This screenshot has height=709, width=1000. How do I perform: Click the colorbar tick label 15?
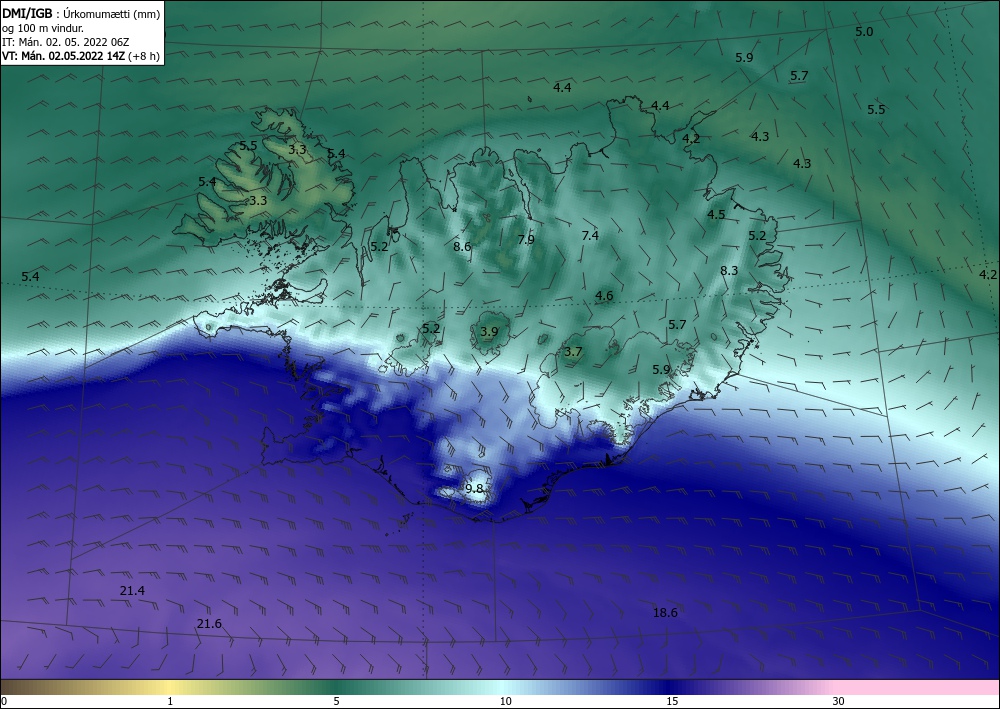pos(672,701)
